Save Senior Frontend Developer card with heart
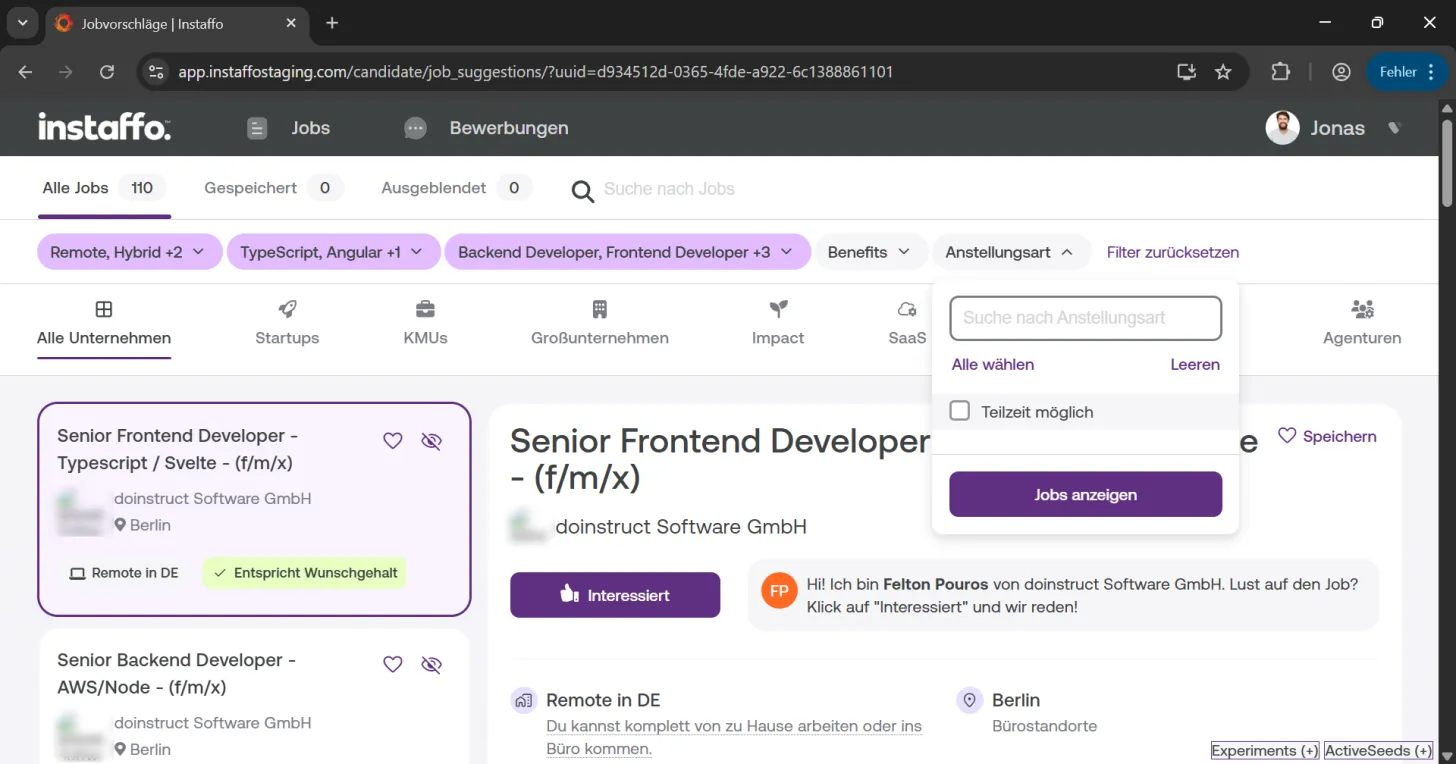1456x764 pixels. [x=393, y=441]
